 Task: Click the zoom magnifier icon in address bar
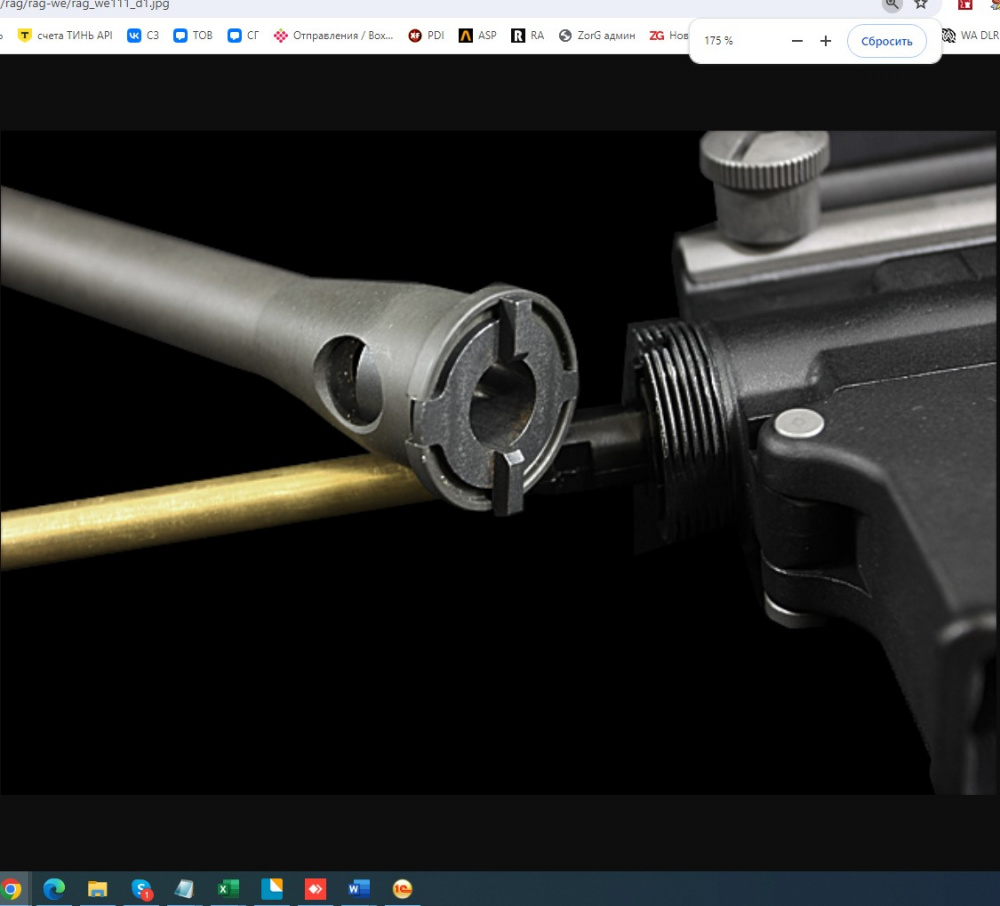point(892,4)
